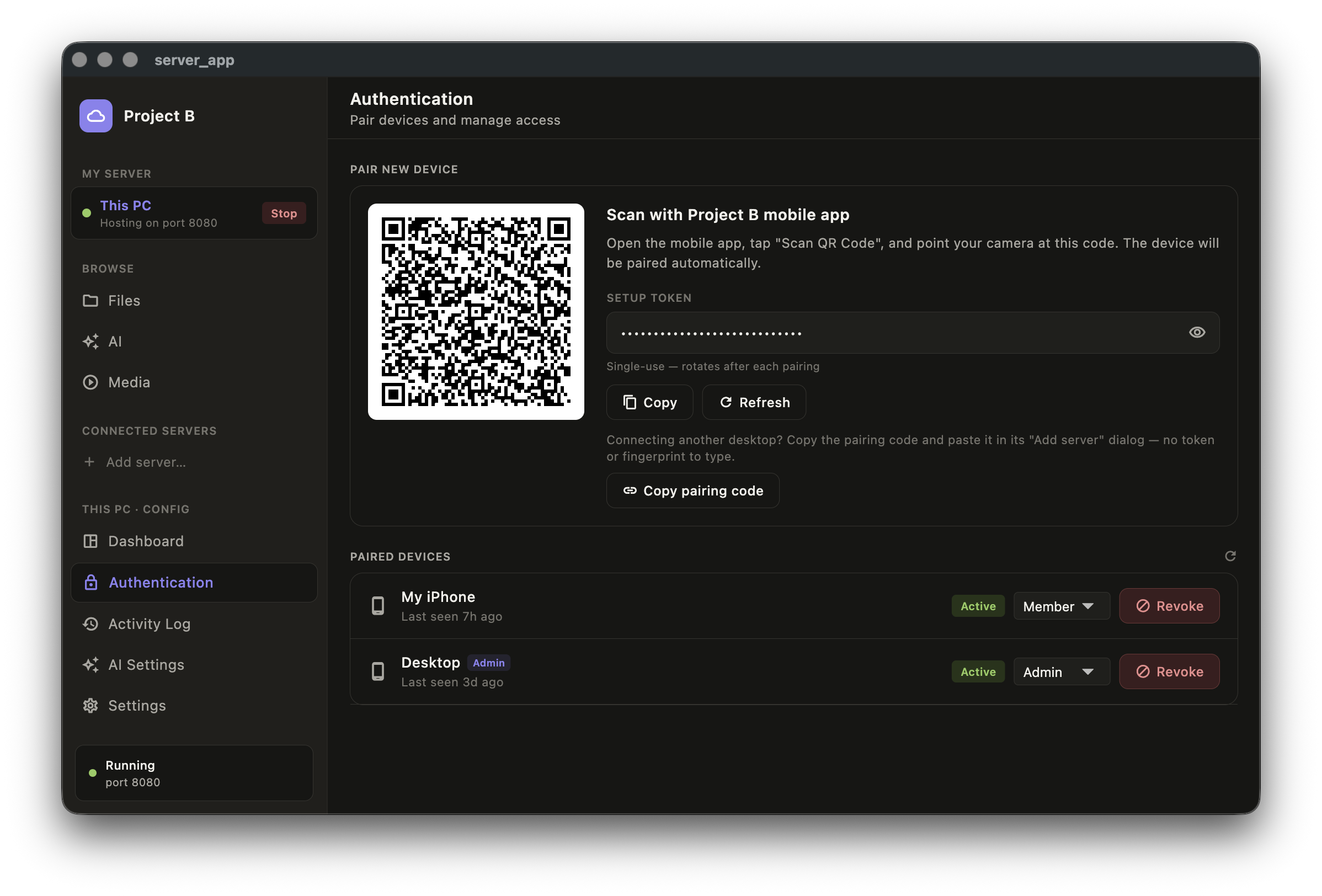The width and height of the screenshot is (1322, 896).
Task: Open the Files section
Action: point(194,300)
